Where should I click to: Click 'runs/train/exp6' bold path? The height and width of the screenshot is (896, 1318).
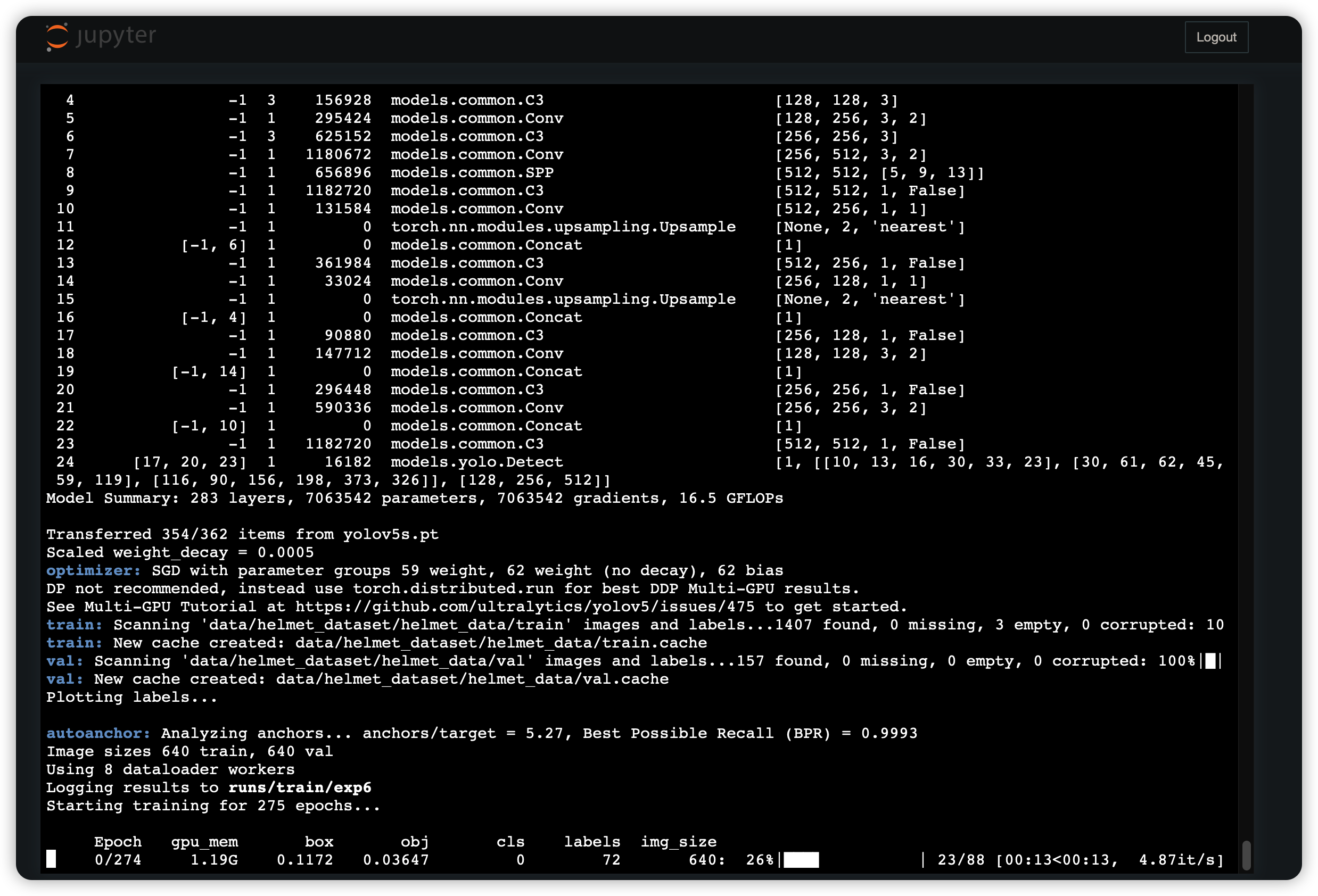(300, 787)
